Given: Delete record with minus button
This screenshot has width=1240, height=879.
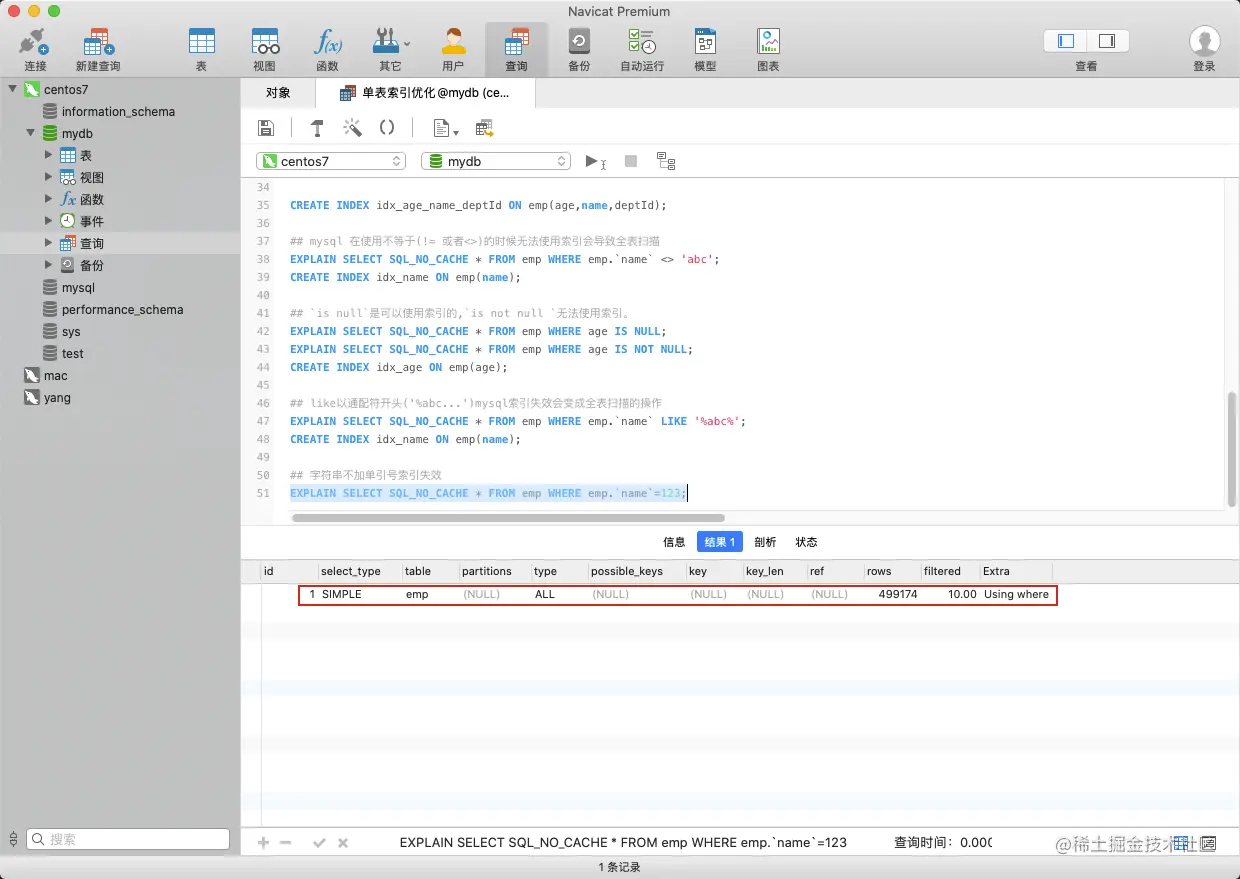Looking at the screenshot, I should tap(286, 843).
